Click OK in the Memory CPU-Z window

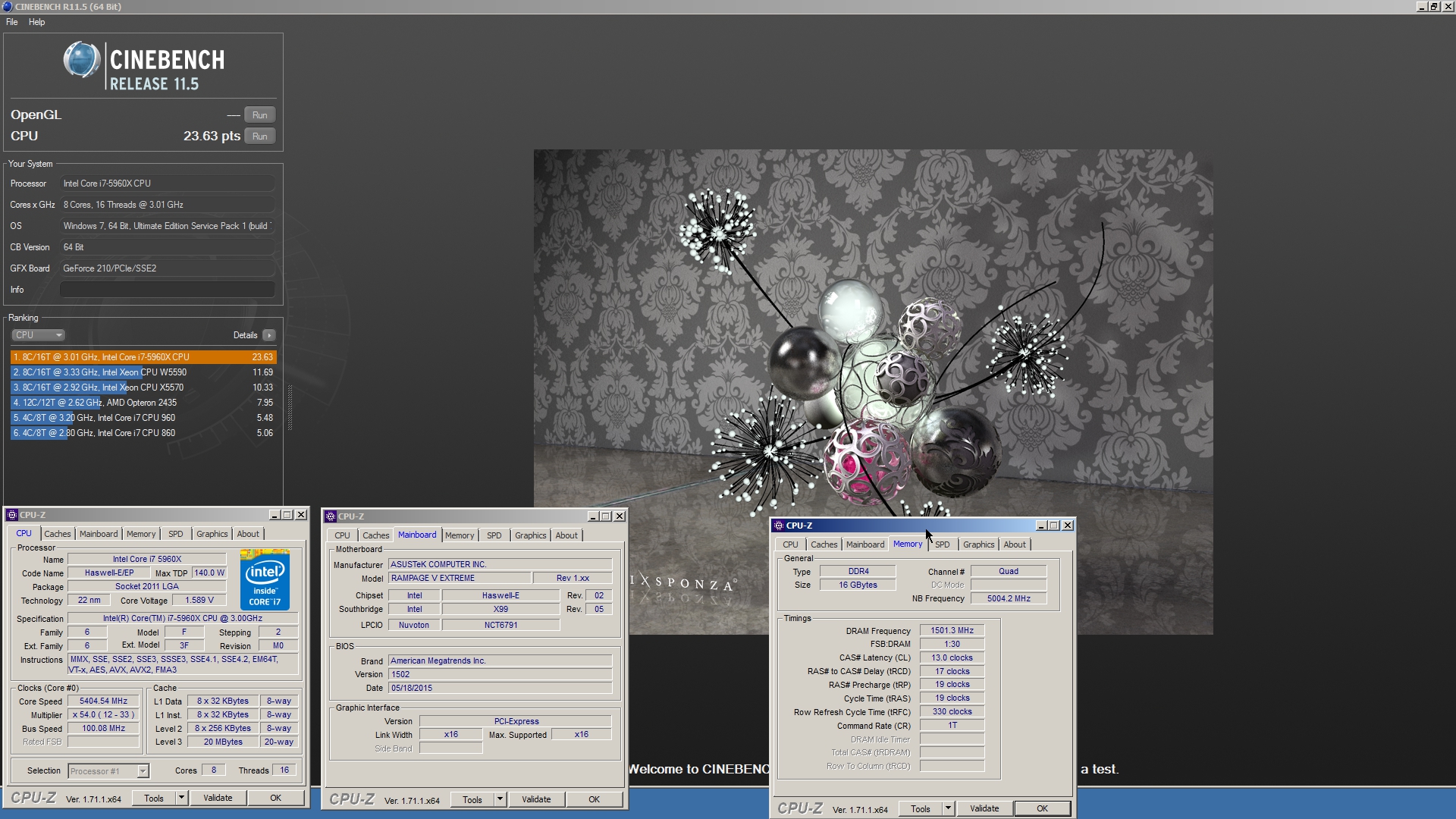coord(1043,808)
